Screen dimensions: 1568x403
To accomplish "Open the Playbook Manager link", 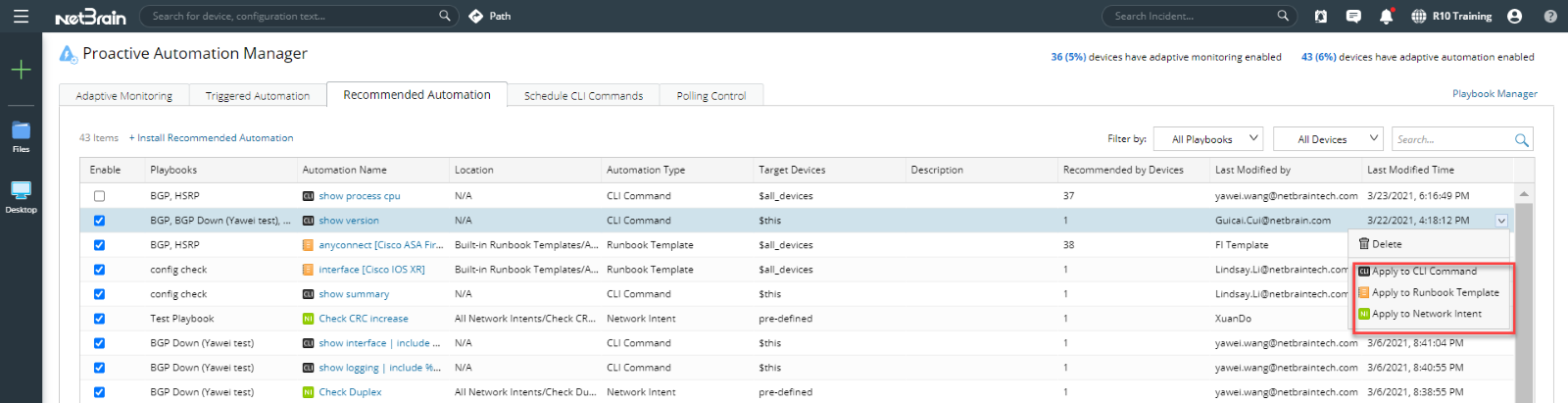I will (1494, 94).
